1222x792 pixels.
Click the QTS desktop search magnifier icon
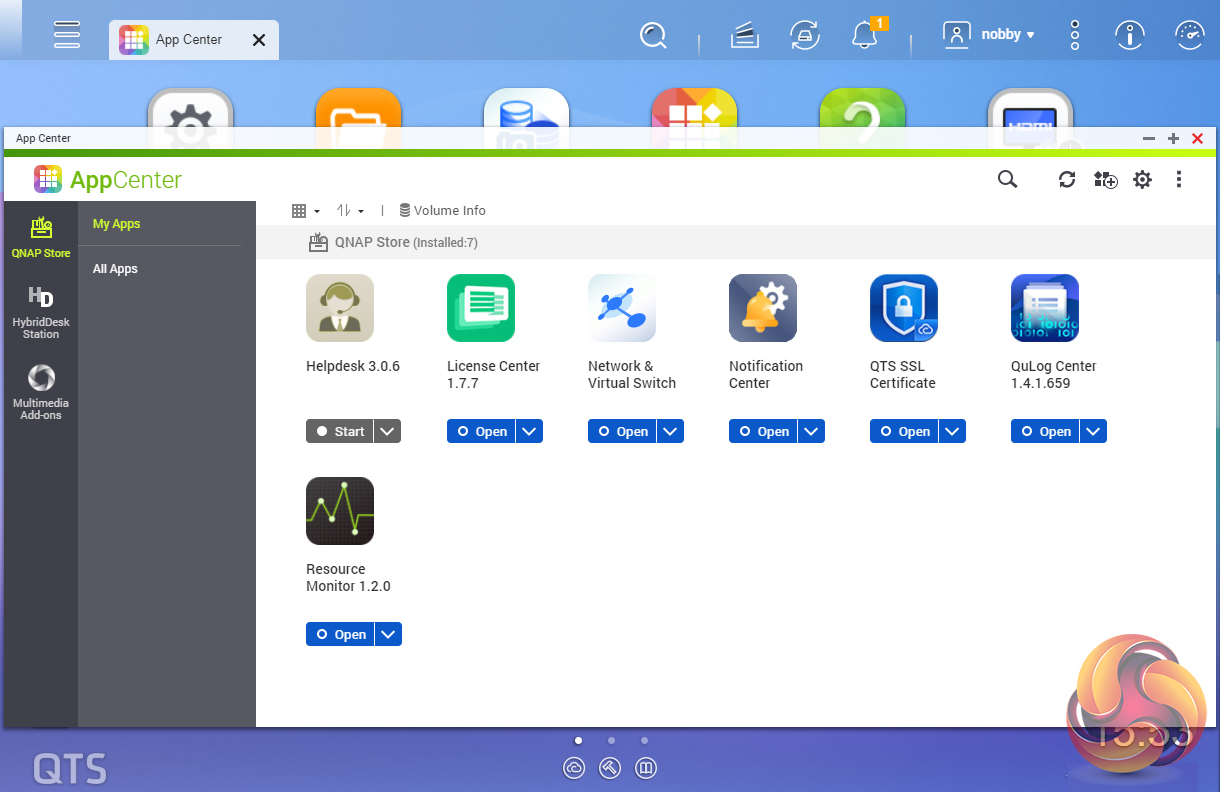[x=653, y=36]
